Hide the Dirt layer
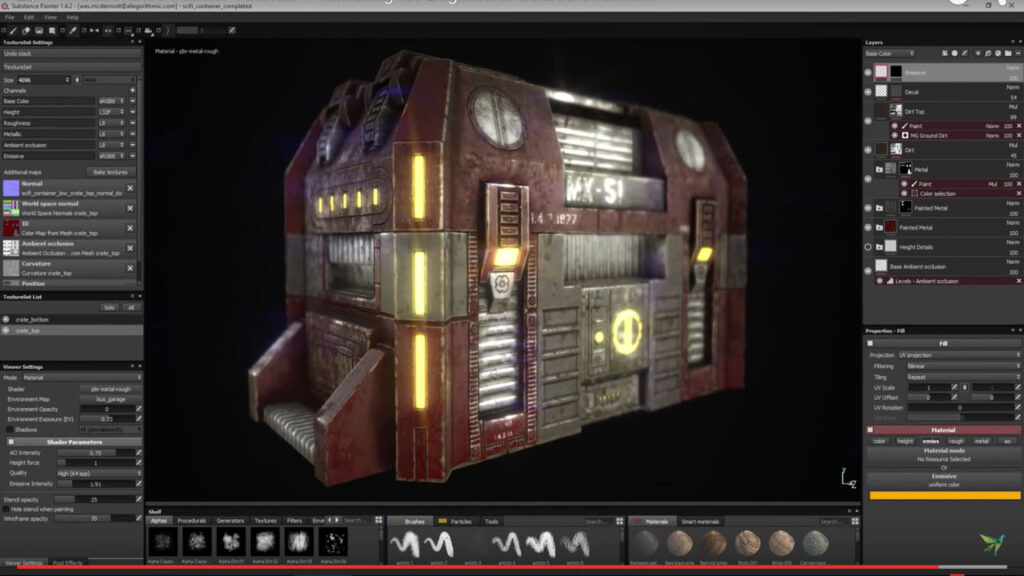This screenshot has height=576, width=1024. coord(868,150)
